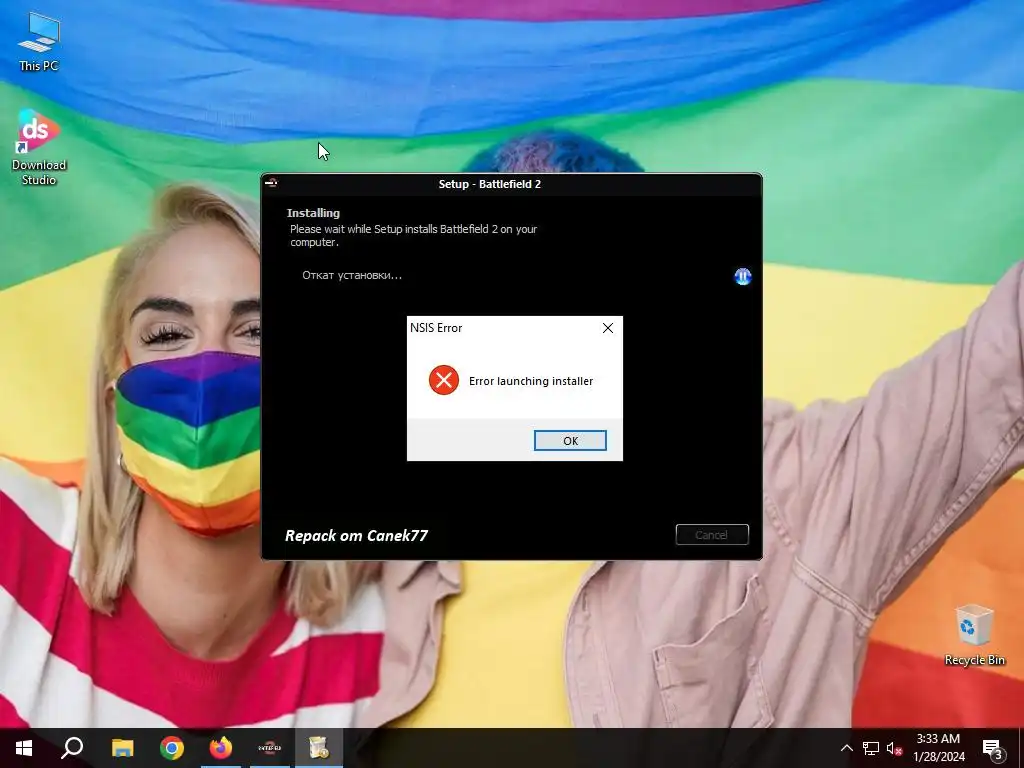Image resolution: width=1024 pixels, height=768 pixels.
Task: Switch to the Battlefield setup taskbar item
Action: (270, 748)
